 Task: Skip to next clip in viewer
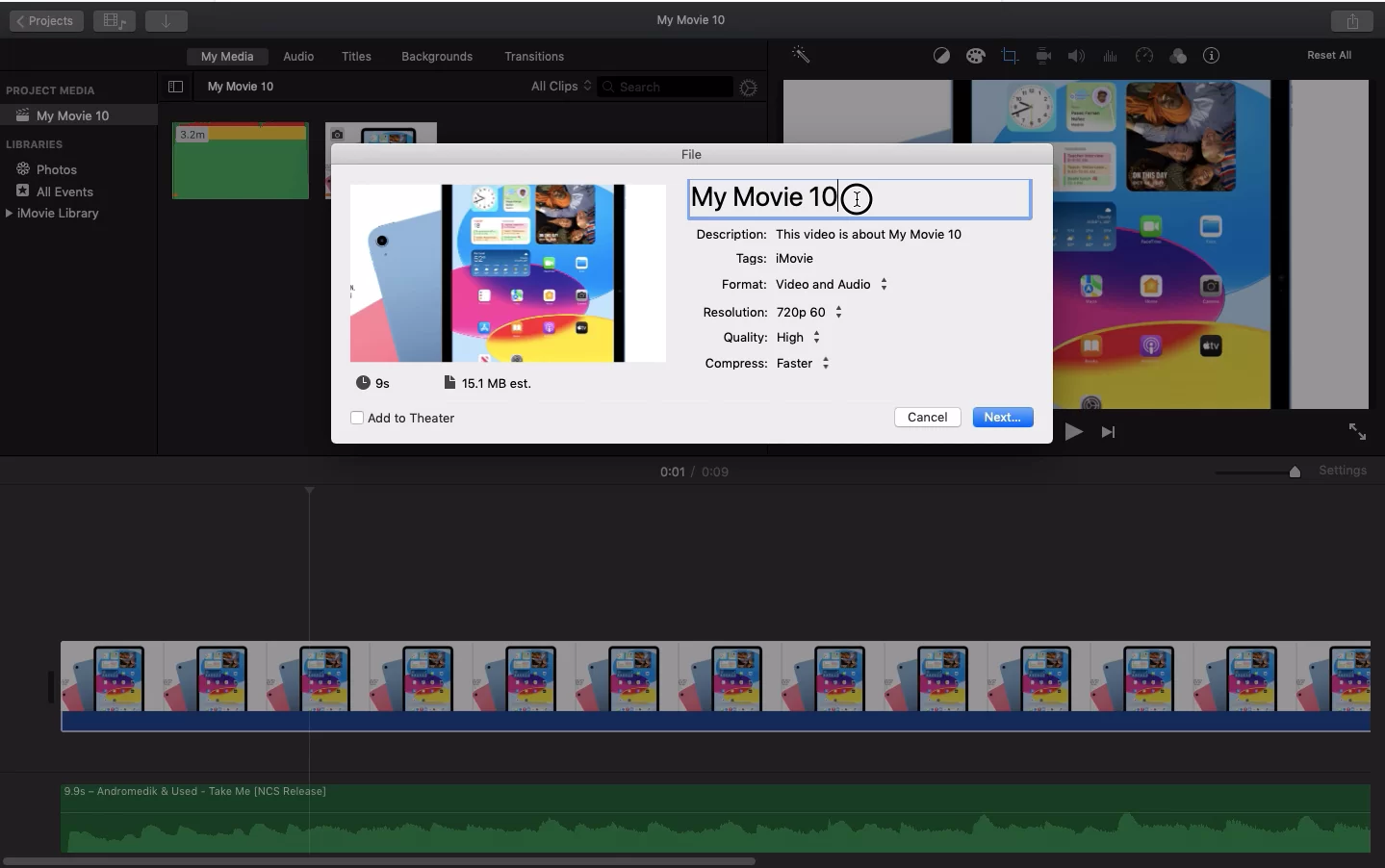tap(1108, 432)
